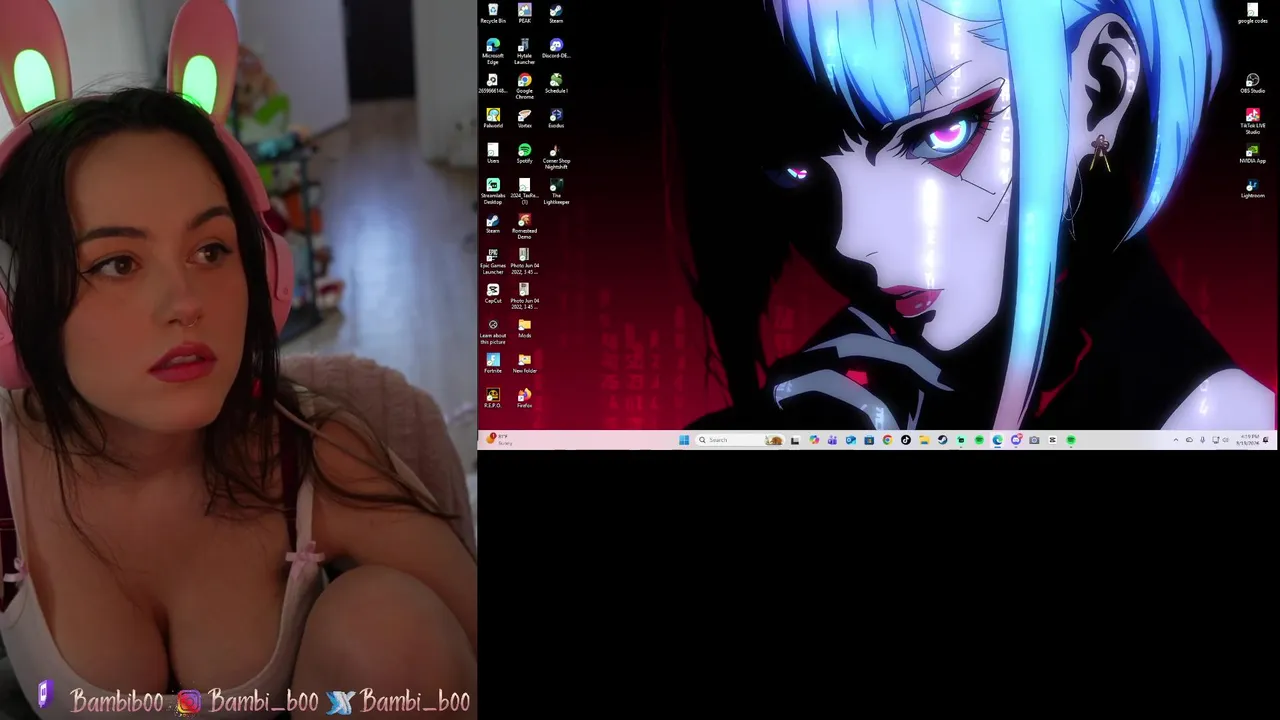The image size is (1280, 720).
Task: Open Microsoft Edge desktop shortcut
Action: point(493,52)
